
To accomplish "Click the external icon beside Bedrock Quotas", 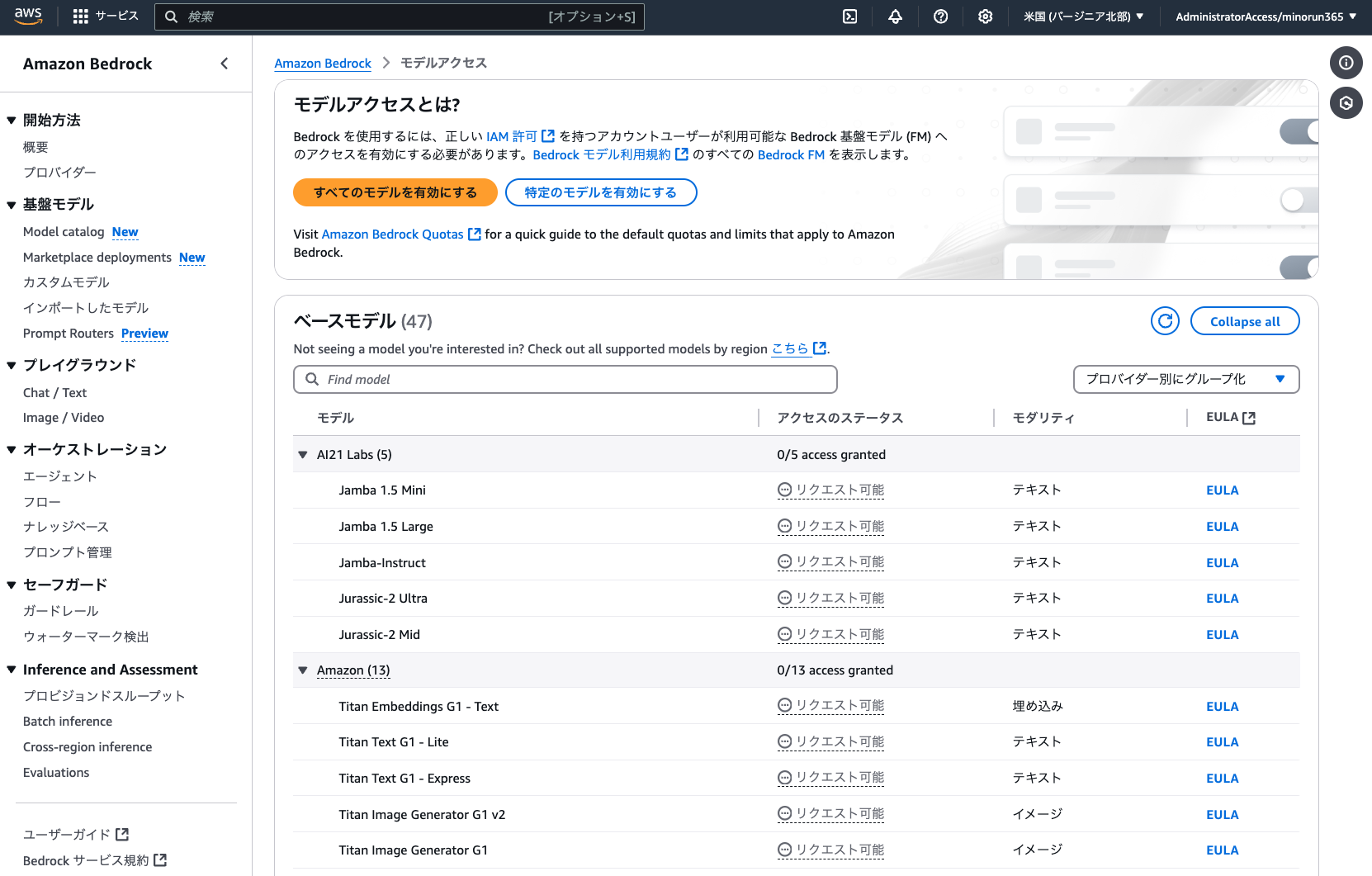I will click(475, 234).
